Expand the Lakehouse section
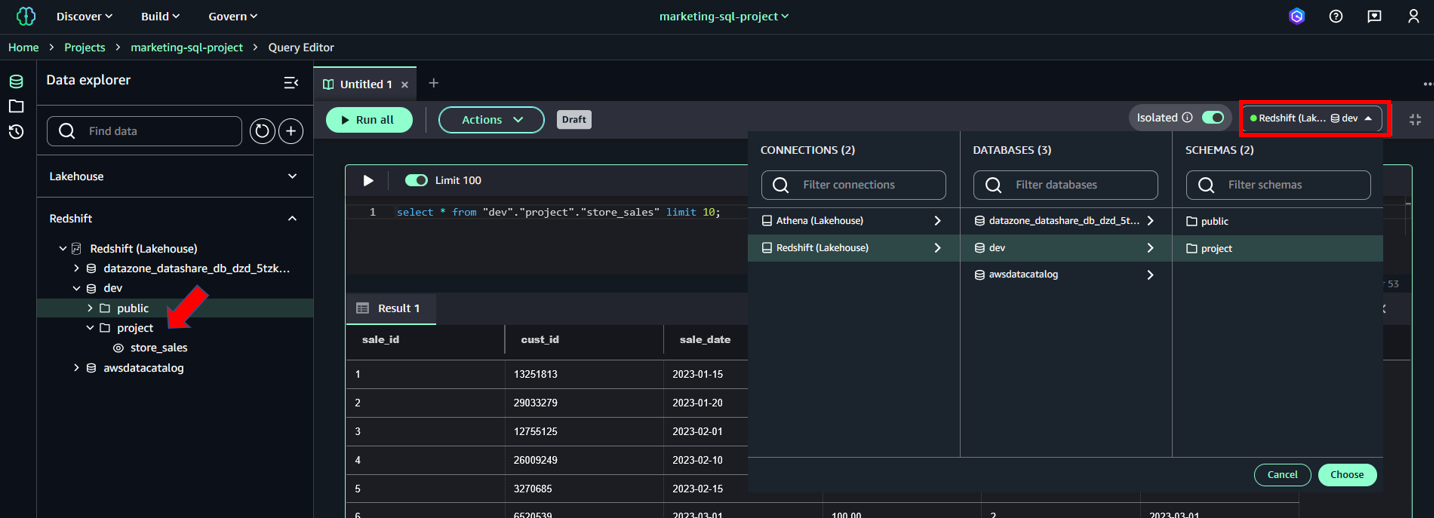The image size is (1434, 518). coord(292,176)
